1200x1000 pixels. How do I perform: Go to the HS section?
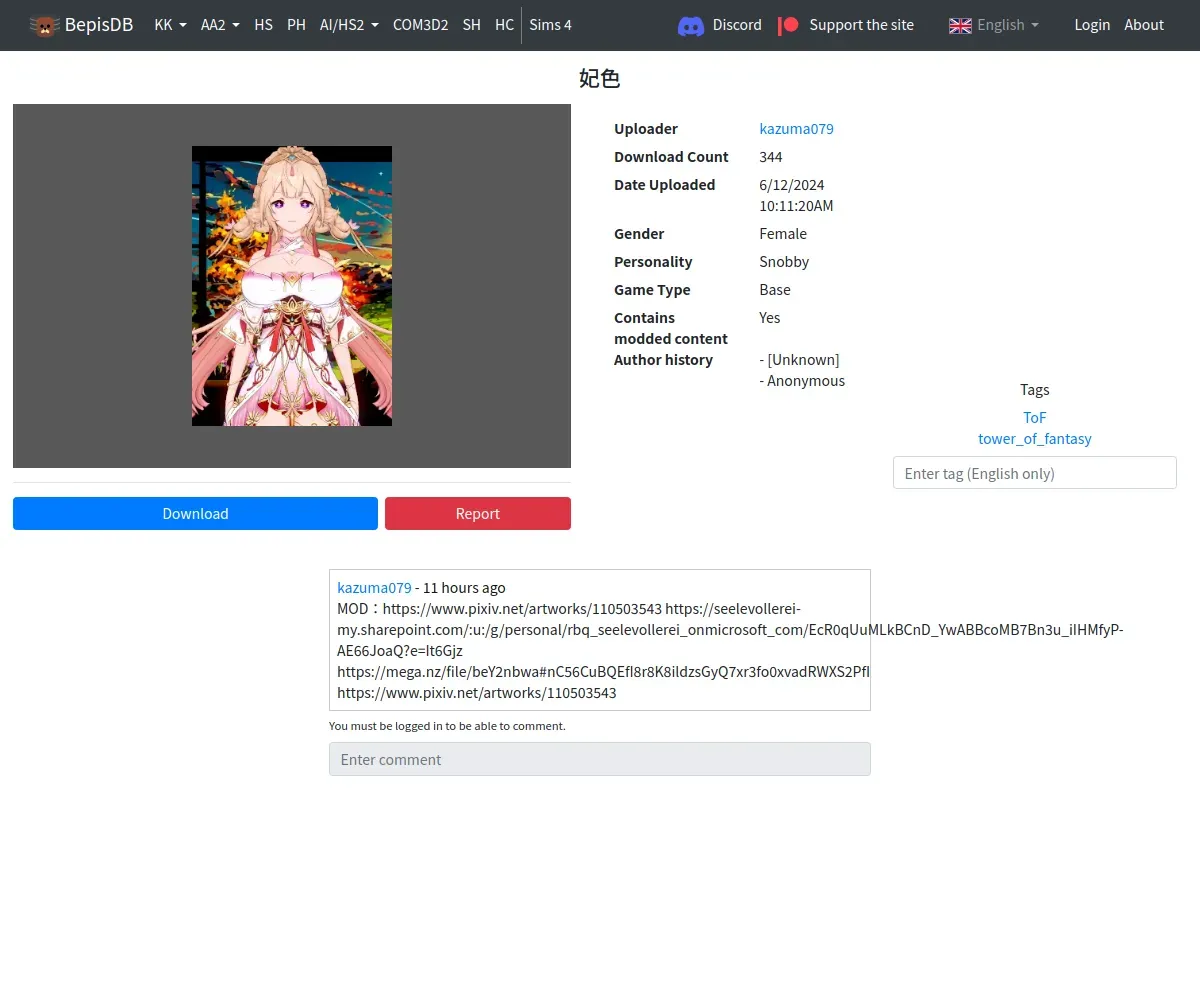pos(263,25)
